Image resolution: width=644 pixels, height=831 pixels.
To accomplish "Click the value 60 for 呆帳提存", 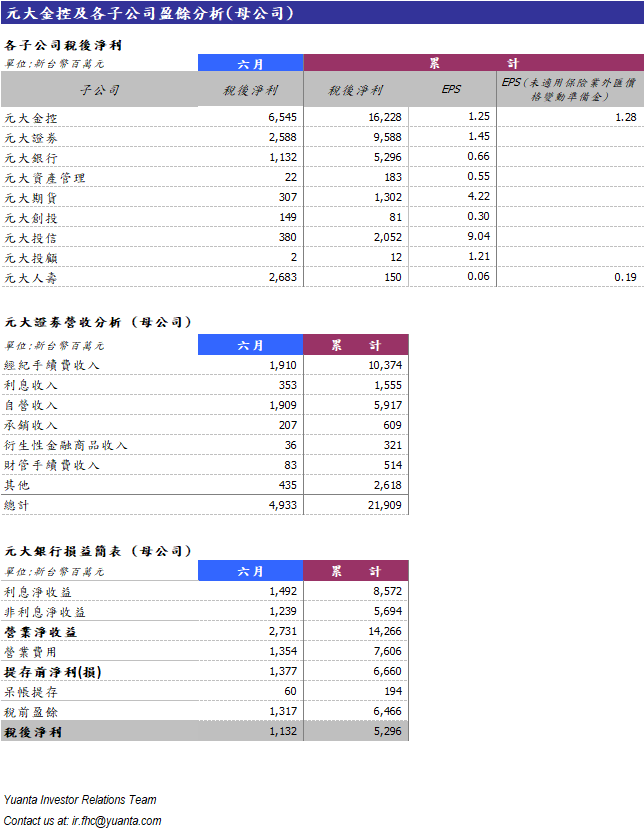I will (290, 691).
